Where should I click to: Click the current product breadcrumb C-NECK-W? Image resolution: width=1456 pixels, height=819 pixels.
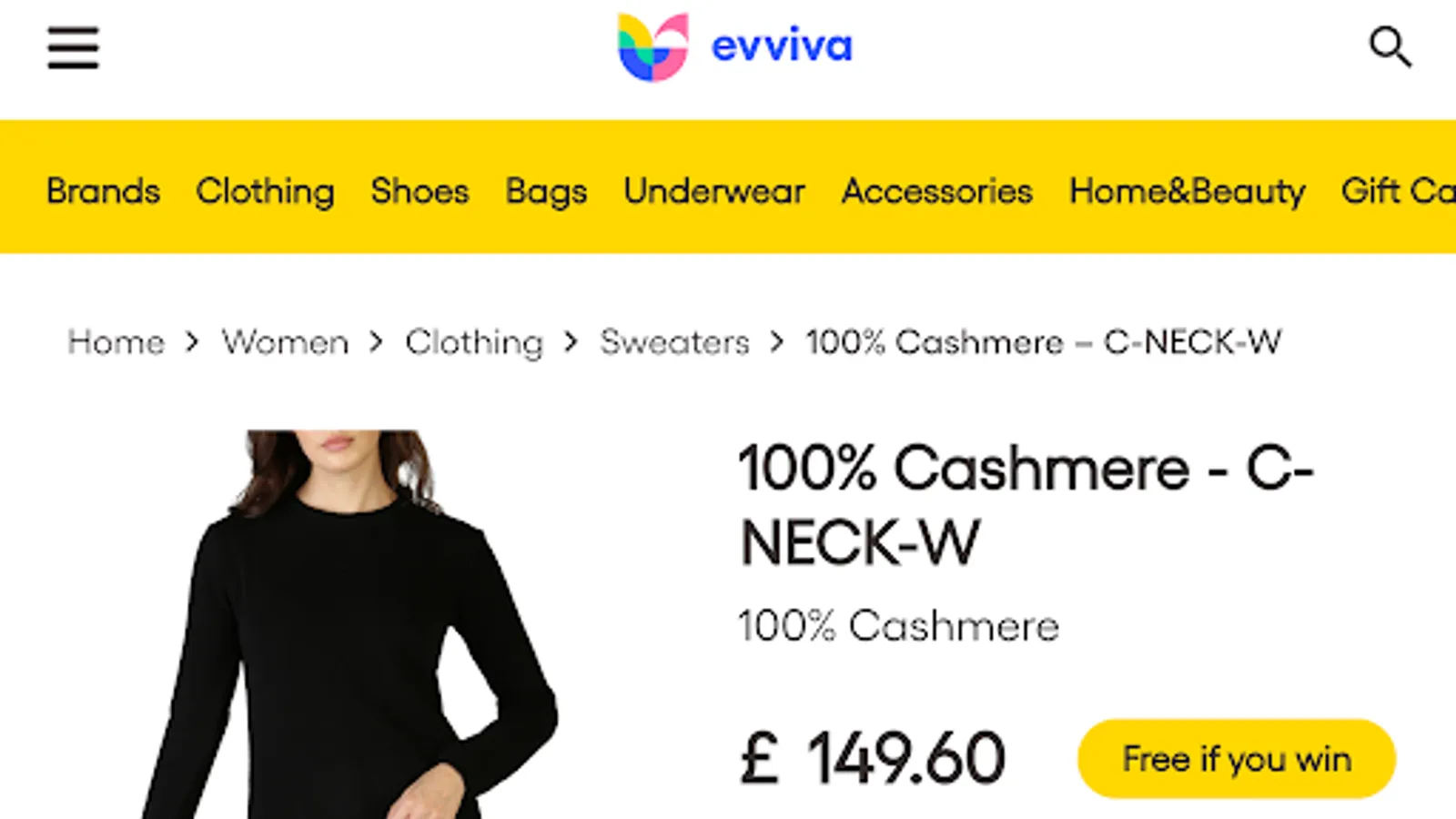[1043, 342]
